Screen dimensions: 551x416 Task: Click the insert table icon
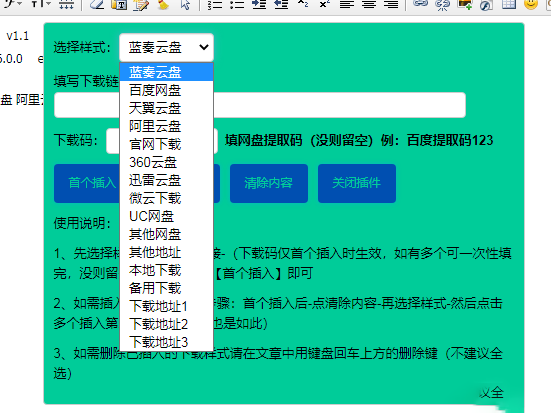(508, 4)
